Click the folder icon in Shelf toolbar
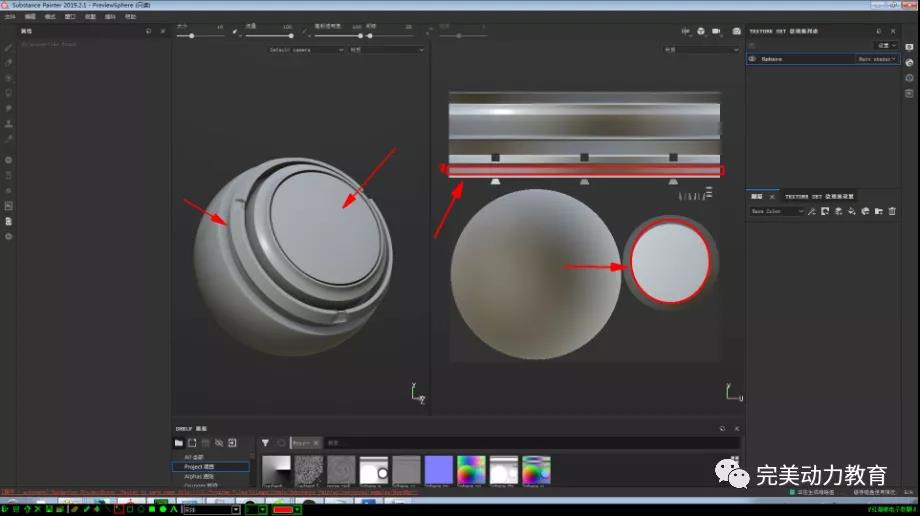The width and height of the screenshot is (920, 516). tap(179, 442)
